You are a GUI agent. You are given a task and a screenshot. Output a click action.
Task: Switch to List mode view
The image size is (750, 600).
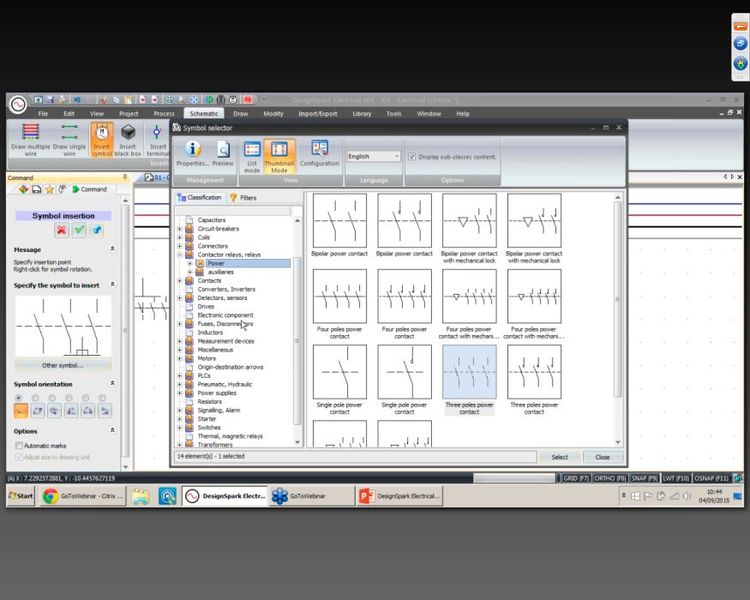coord(252,156)
